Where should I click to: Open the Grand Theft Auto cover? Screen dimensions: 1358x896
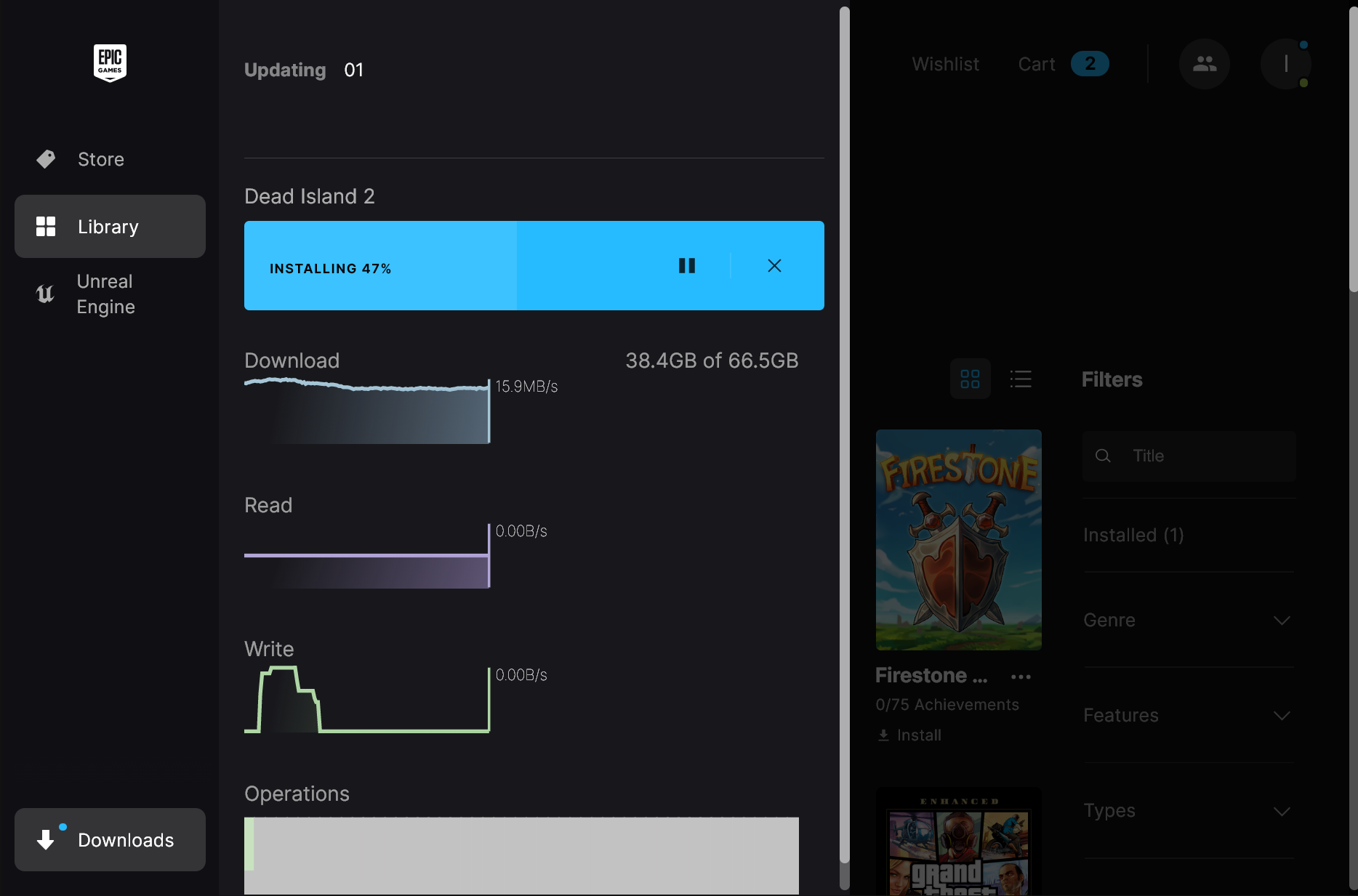coord(959,841)
